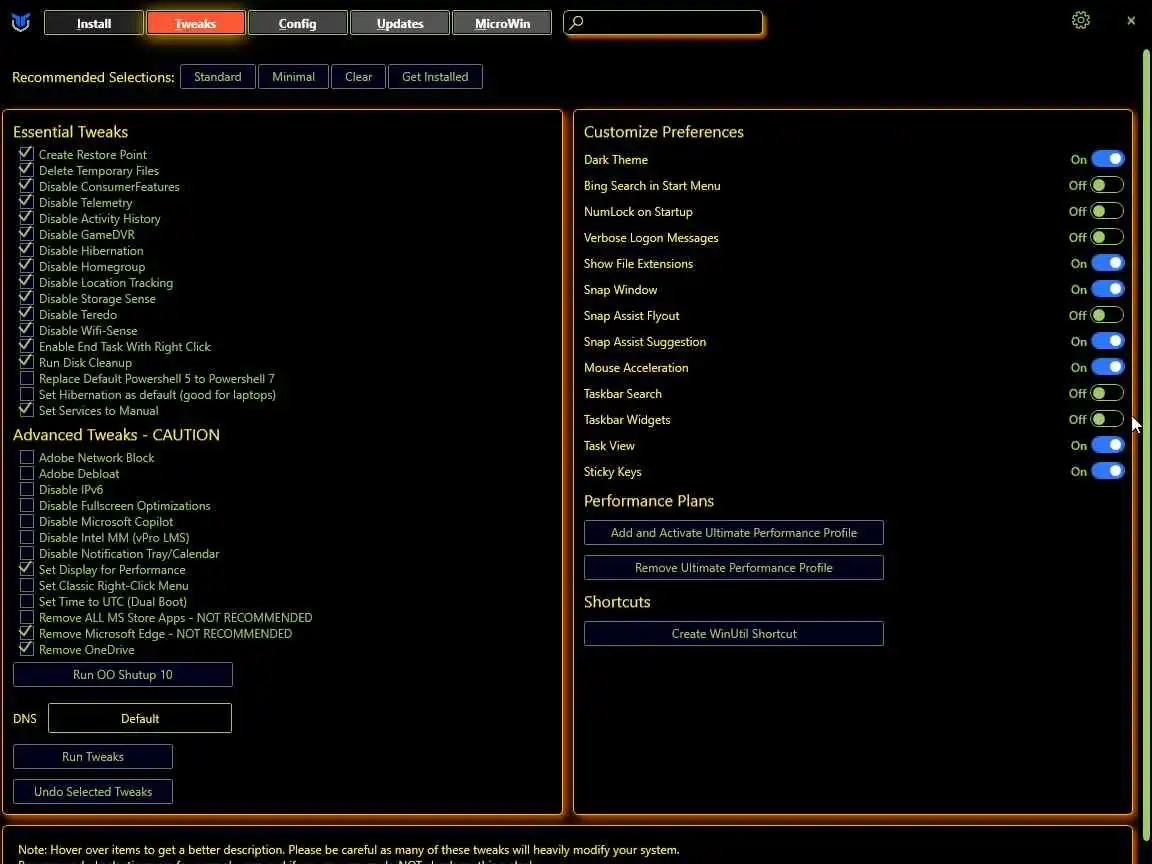Turn on Taskbar Widgets toggle
Screen dimensions: 1152x864
(1107, 420)
